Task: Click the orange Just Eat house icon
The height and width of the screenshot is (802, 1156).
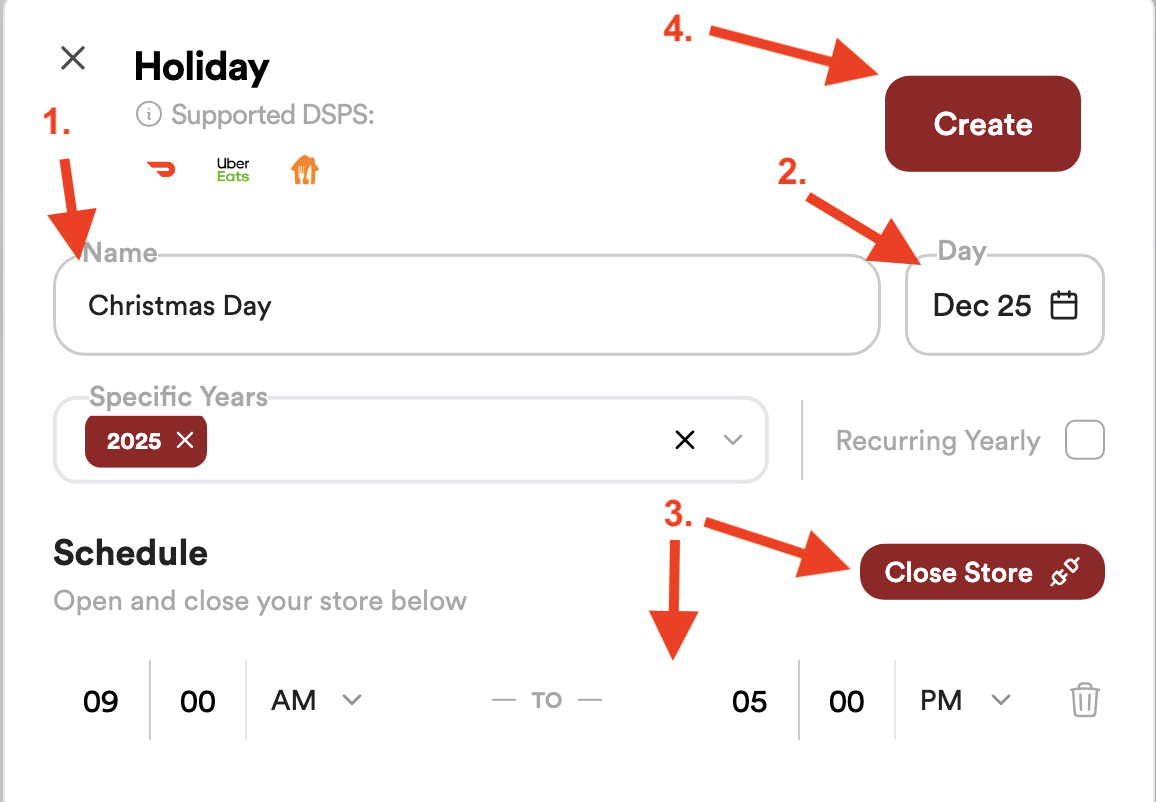Action: point(304,170)
